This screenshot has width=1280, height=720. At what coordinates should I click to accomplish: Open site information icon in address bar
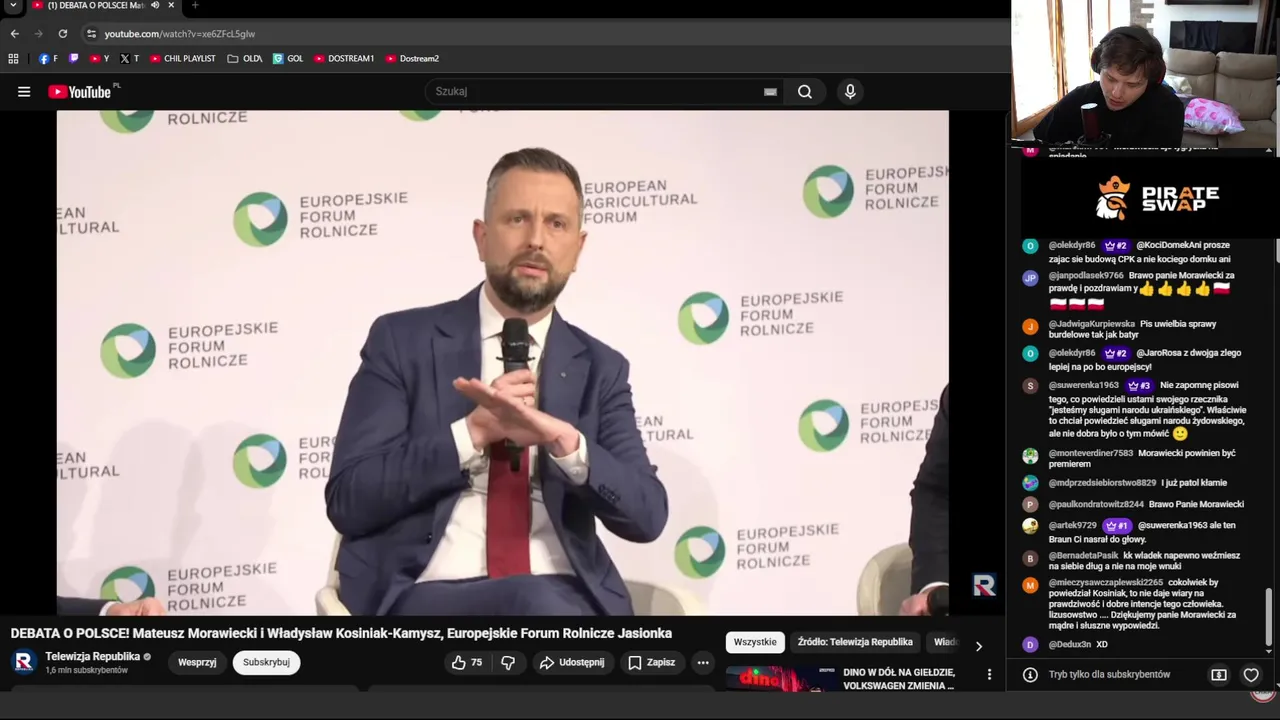point(91,34)
